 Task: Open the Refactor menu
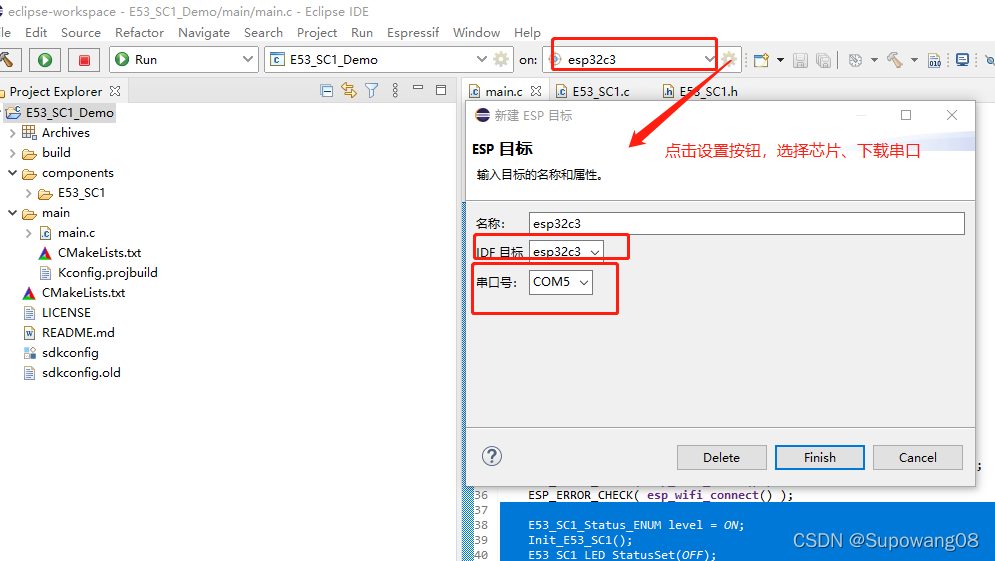[139, 32]
